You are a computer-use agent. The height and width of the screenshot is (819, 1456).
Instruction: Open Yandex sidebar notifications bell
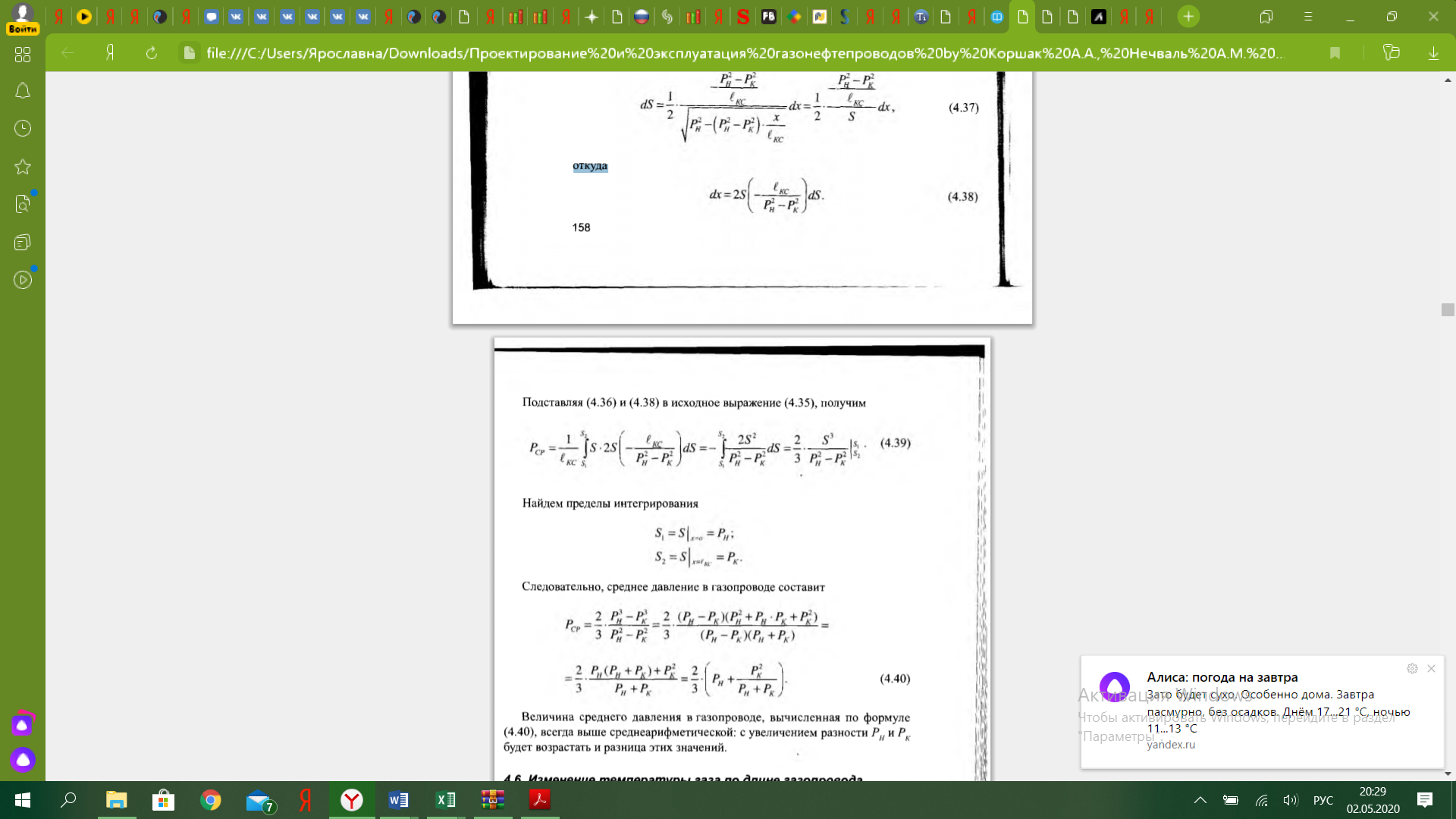click(x=23, y=91)
